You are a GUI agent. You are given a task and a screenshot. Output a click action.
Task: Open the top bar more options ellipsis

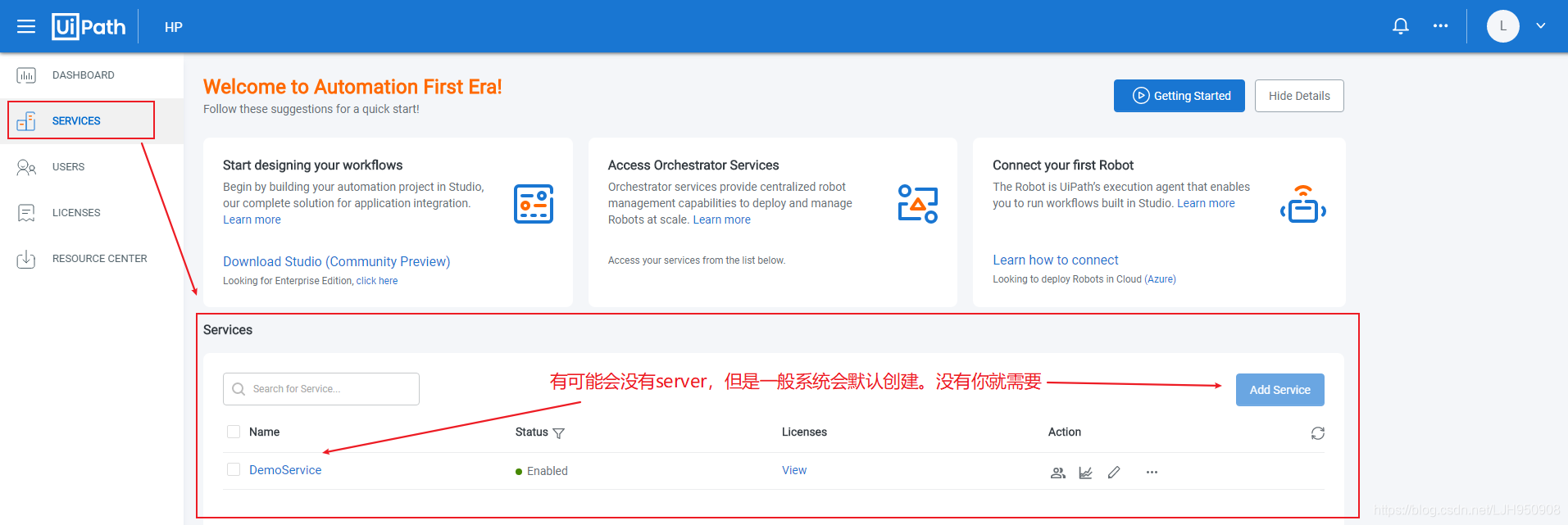click(1440, 26)
